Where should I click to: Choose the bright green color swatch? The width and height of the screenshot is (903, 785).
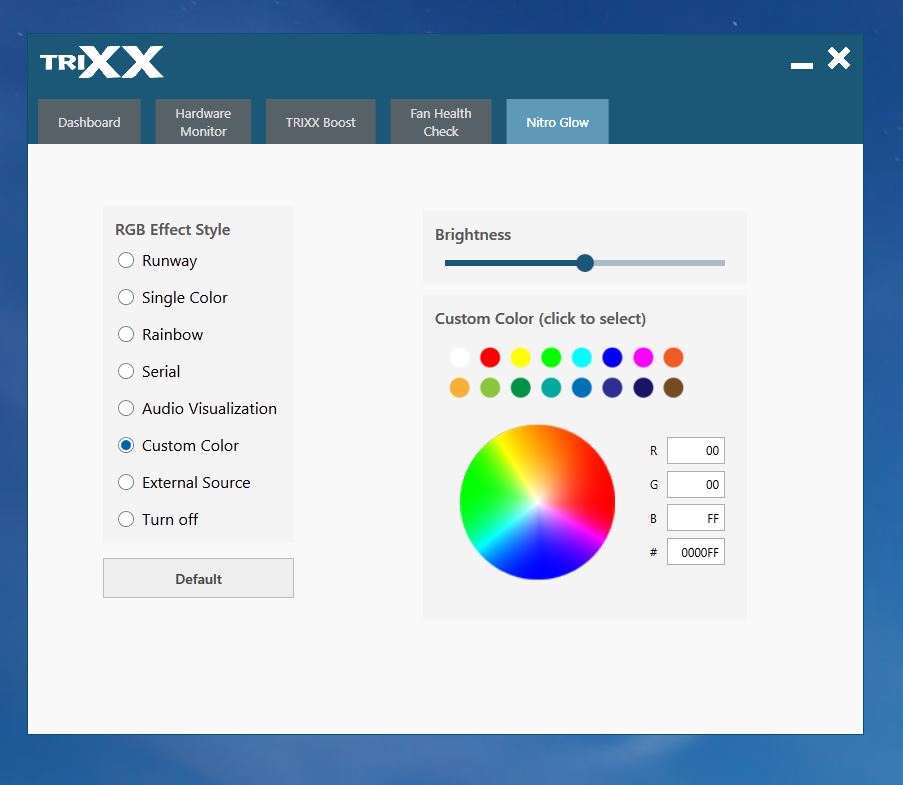tap(551, 357)
